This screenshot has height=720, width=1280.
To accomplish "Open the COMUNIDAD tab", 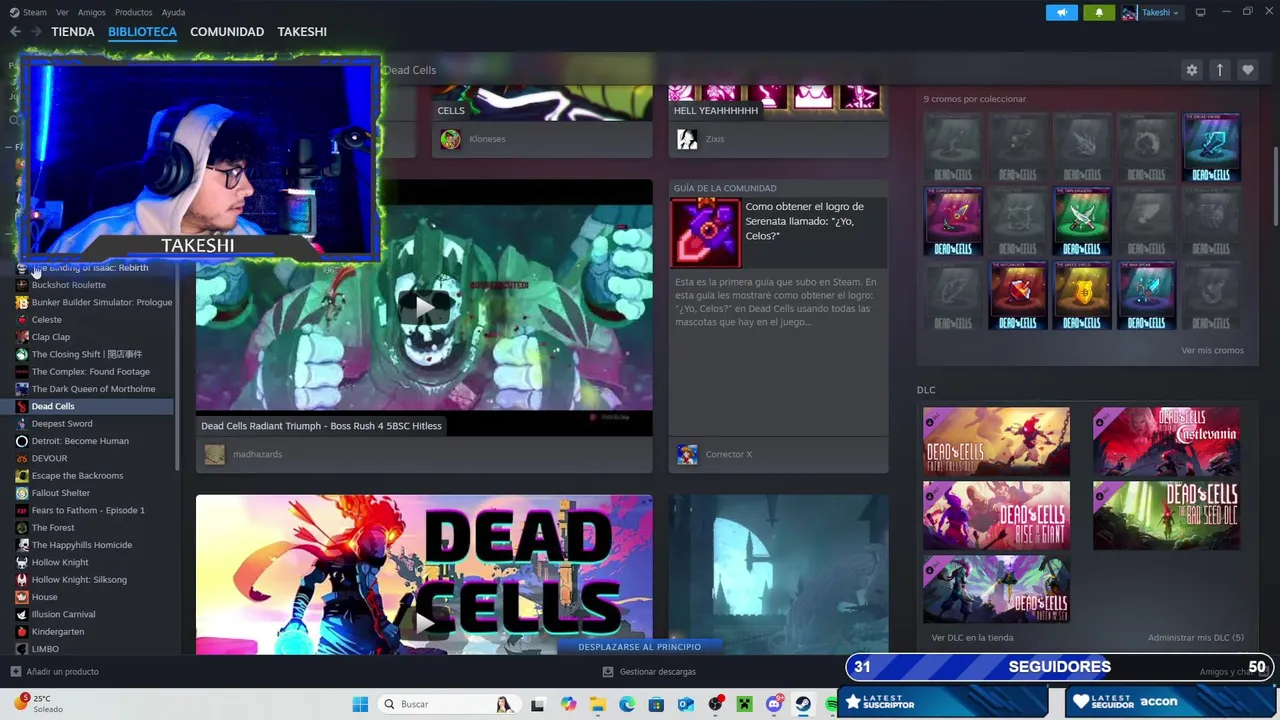I will 227,32.
